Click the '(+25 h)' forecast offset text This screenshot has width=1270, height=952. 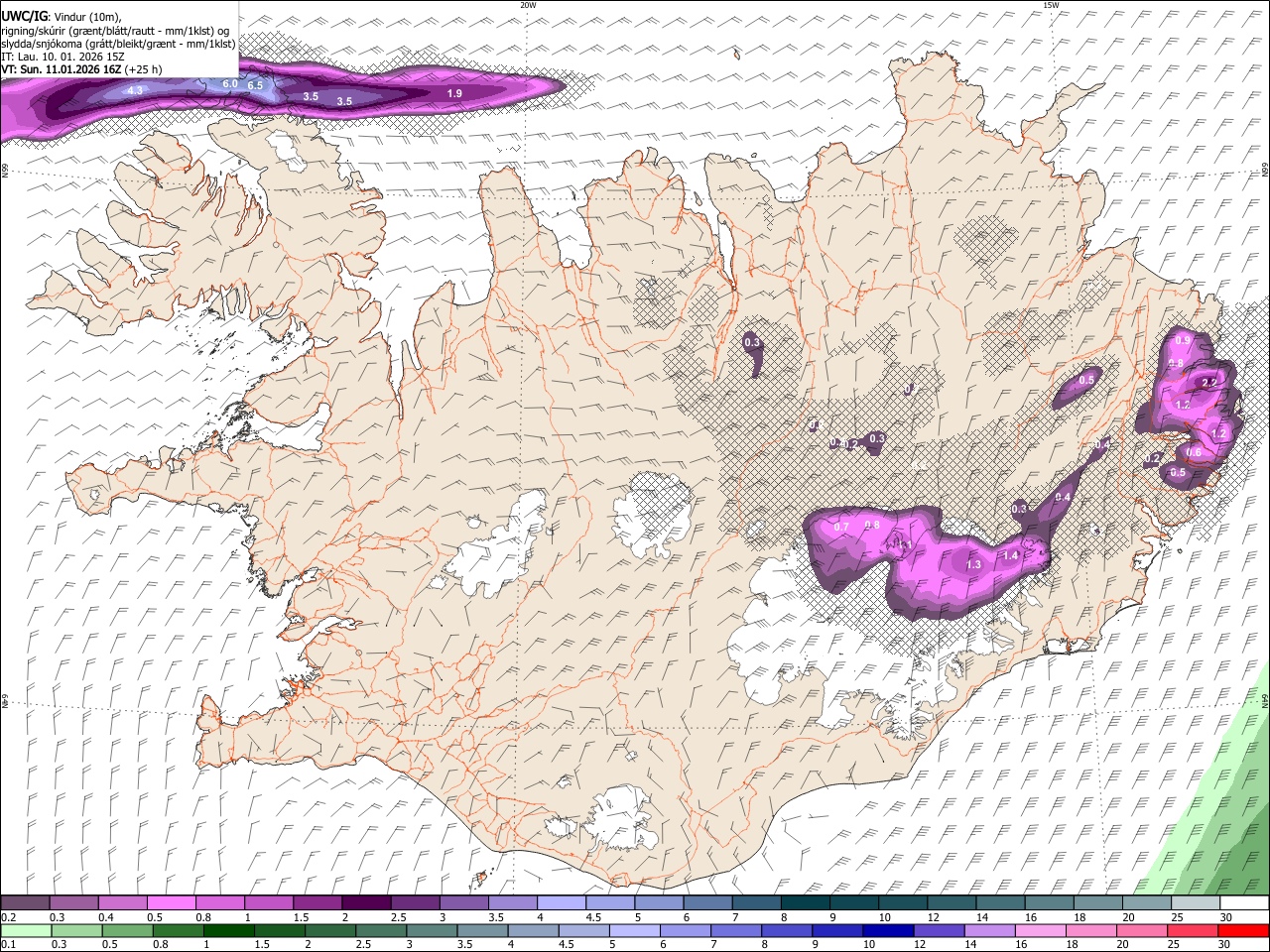[144, 69]
